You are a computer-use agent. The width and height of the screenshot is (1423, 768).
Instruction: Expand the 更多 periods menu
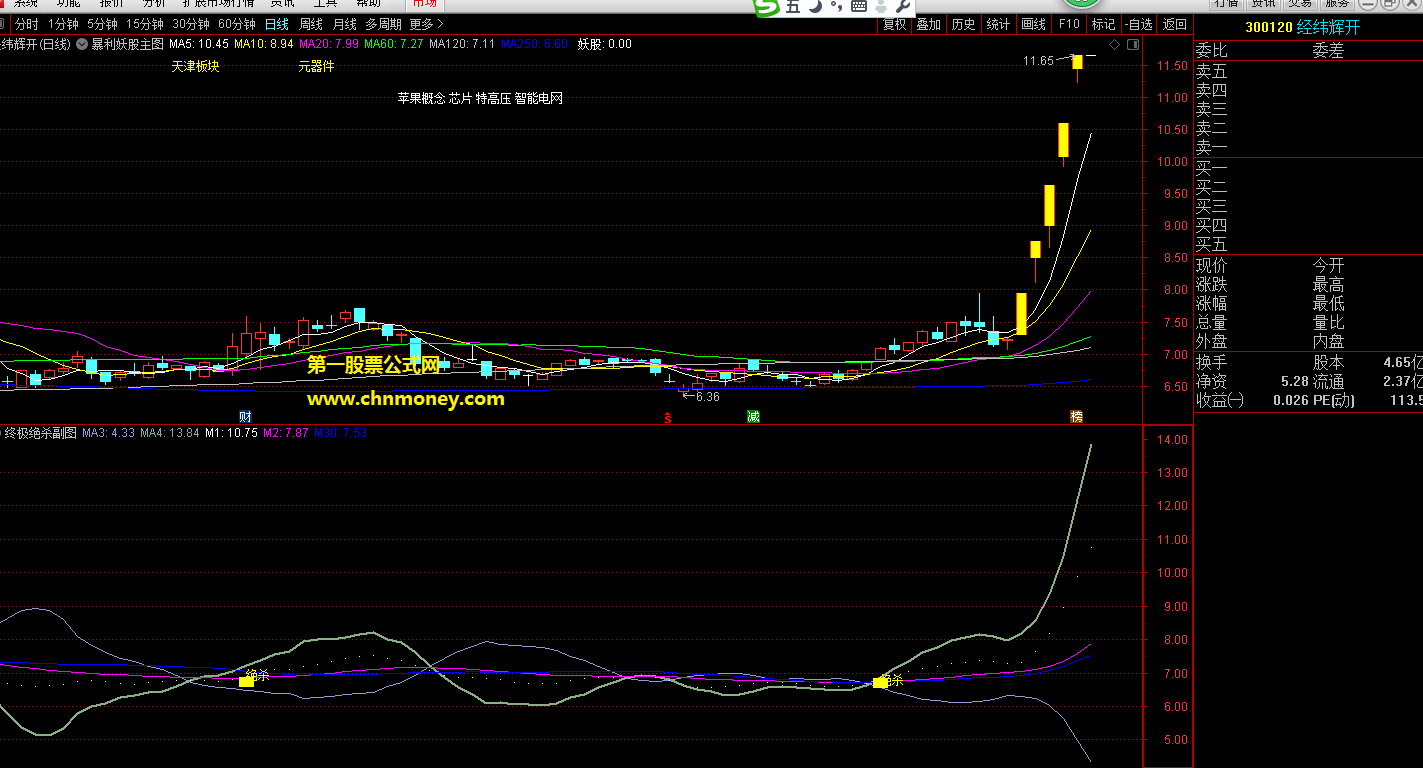(427, 24)
